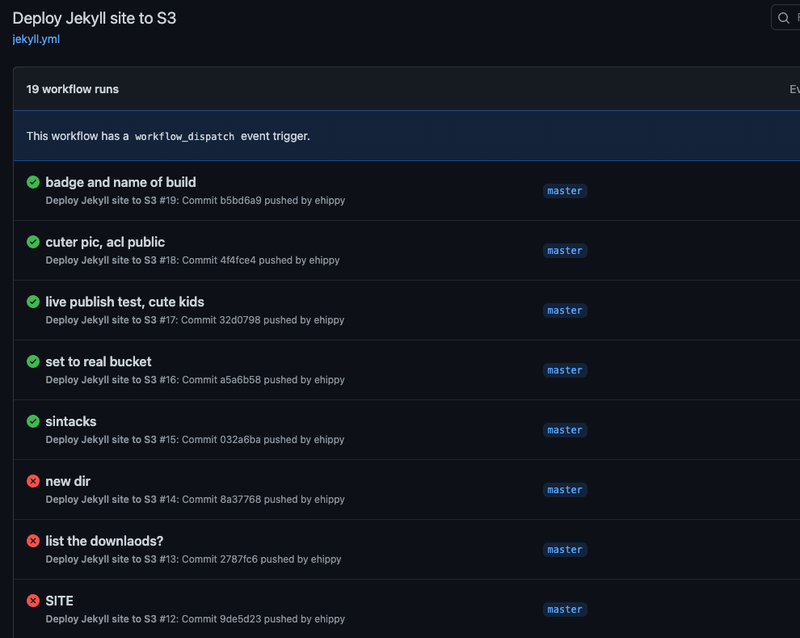Click success icon for "live publish test, cute kids"
Viewport: 800px width, 638px height.
tap(31, 302)
